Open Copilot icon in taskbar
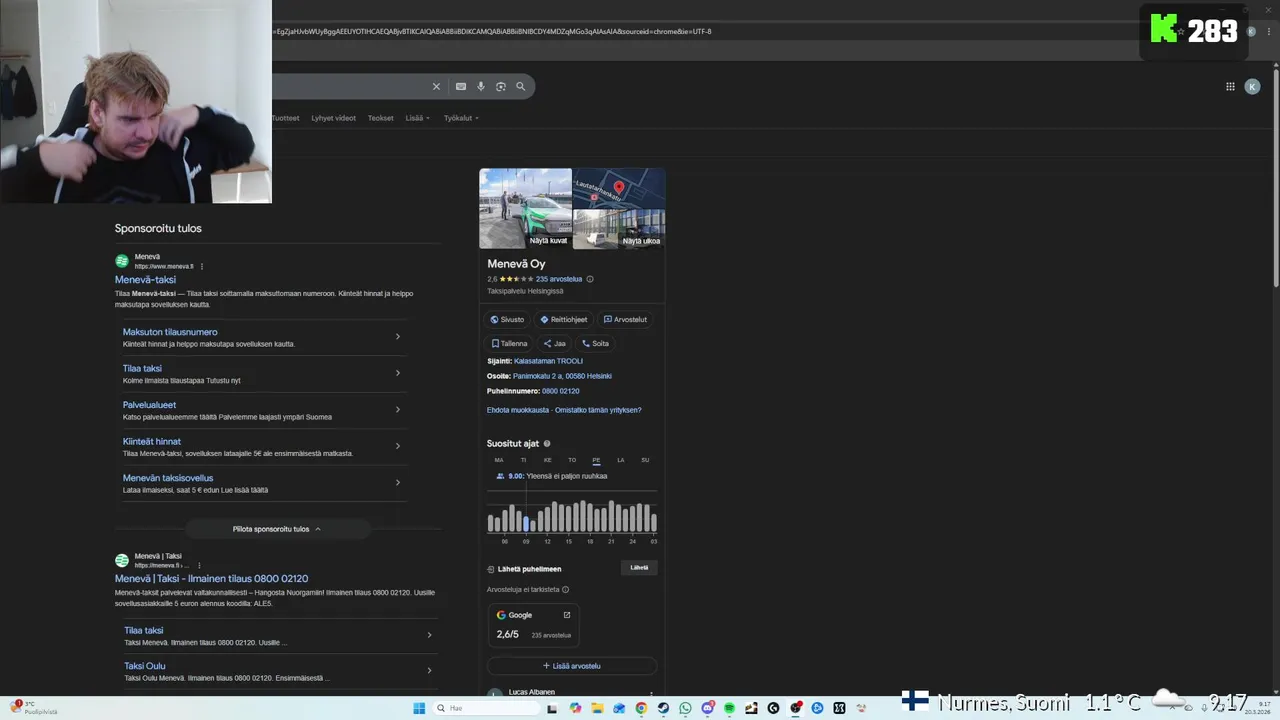The height and width of the screenshot is (720, 1280). click(575, 708)
